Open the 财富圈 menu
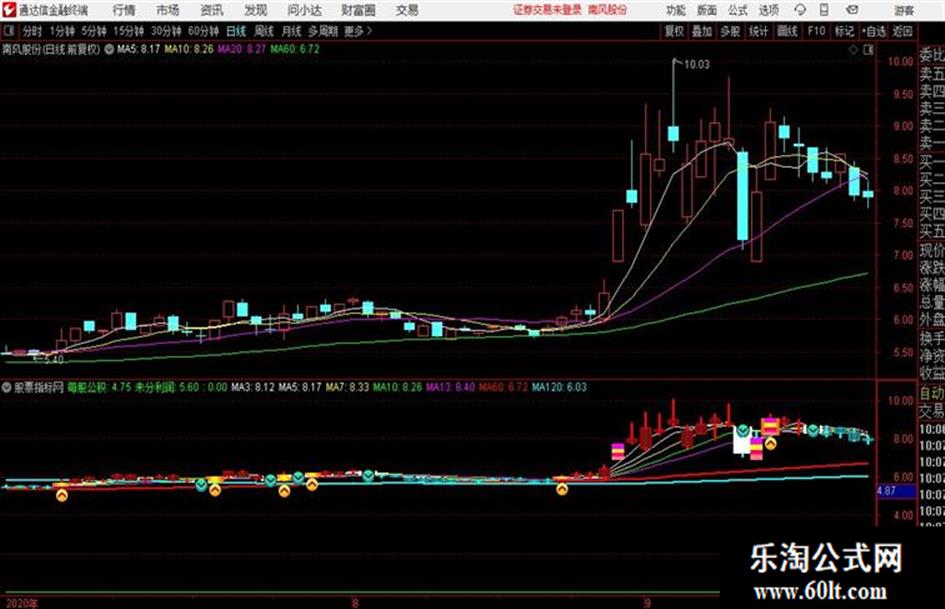The height and width of the screenshot is (609, 945). pos(358,10)
